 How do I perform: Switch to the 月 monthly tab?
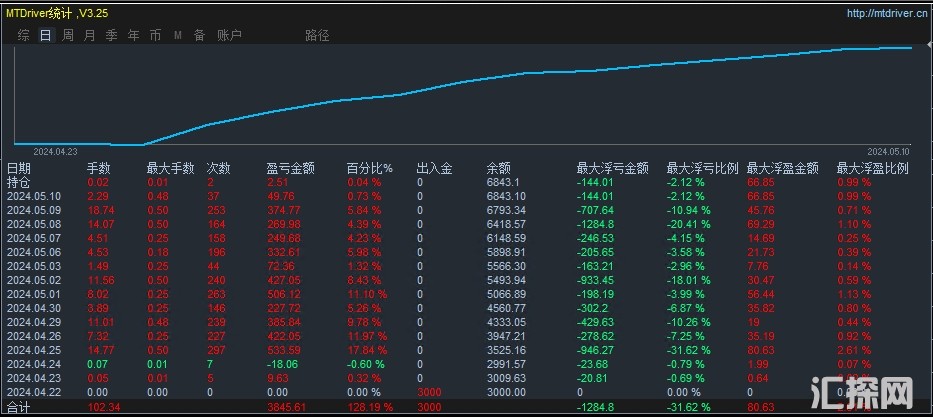90,35
